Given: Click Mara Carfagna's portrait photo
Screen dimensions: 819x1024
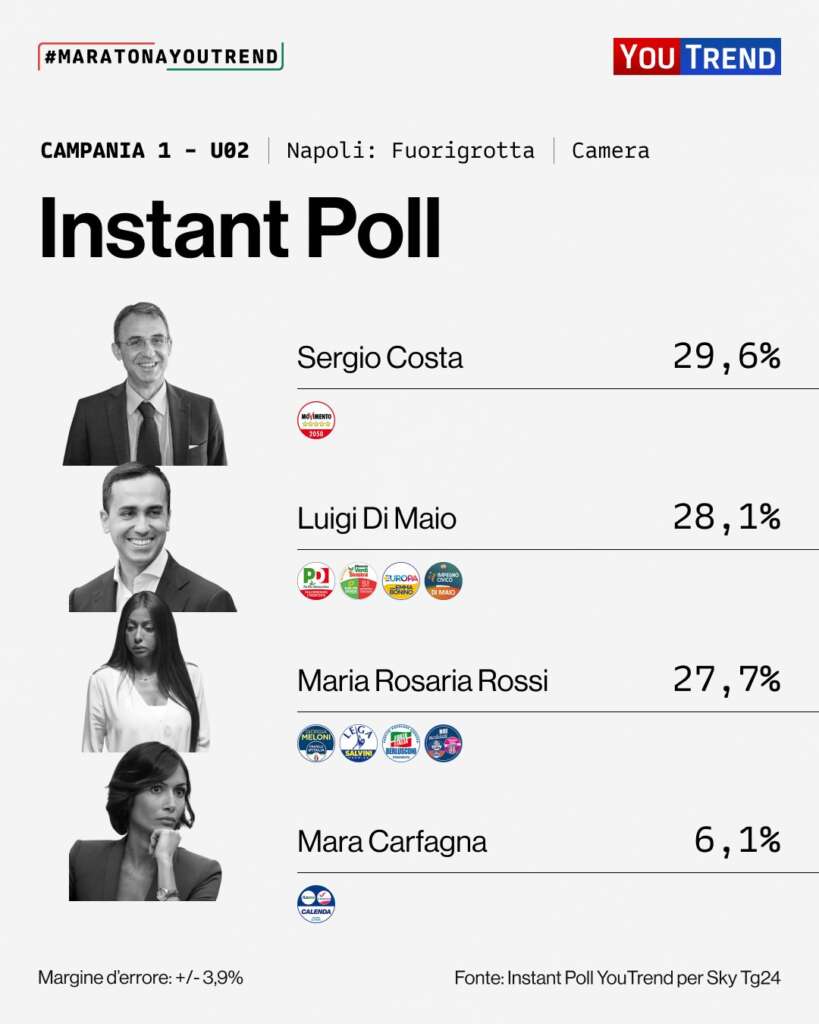Looking at the screenshot, I should pos(146,822).
